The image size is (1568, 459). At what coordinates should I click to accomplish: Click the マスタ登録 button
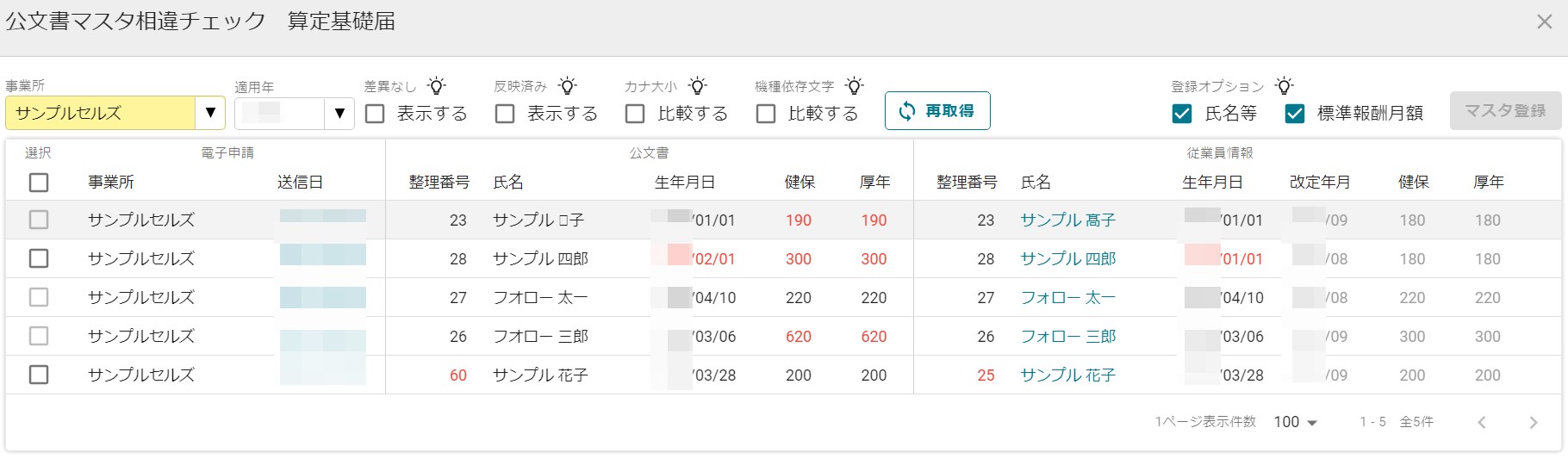1505,111
